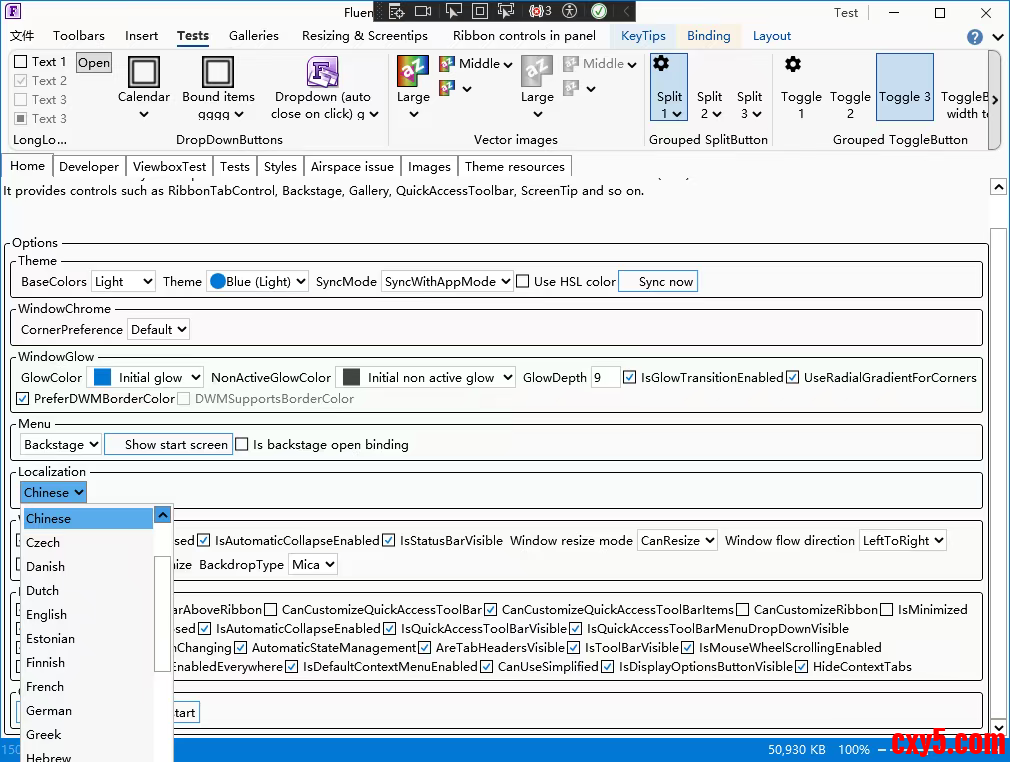This screenshot has height=762, width=1010.
Task: Click the Sync now button
Action: [658, 282]
